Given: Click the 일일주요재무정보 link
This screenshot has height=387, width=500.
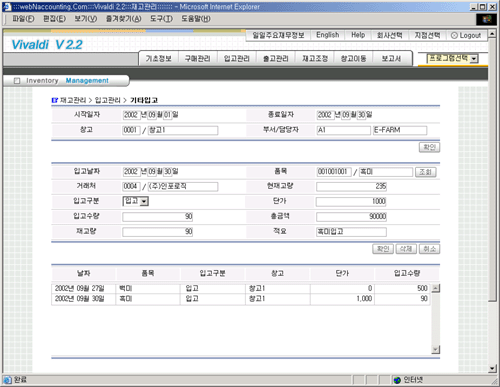Looking at the screenshot, I should (278, 35).
